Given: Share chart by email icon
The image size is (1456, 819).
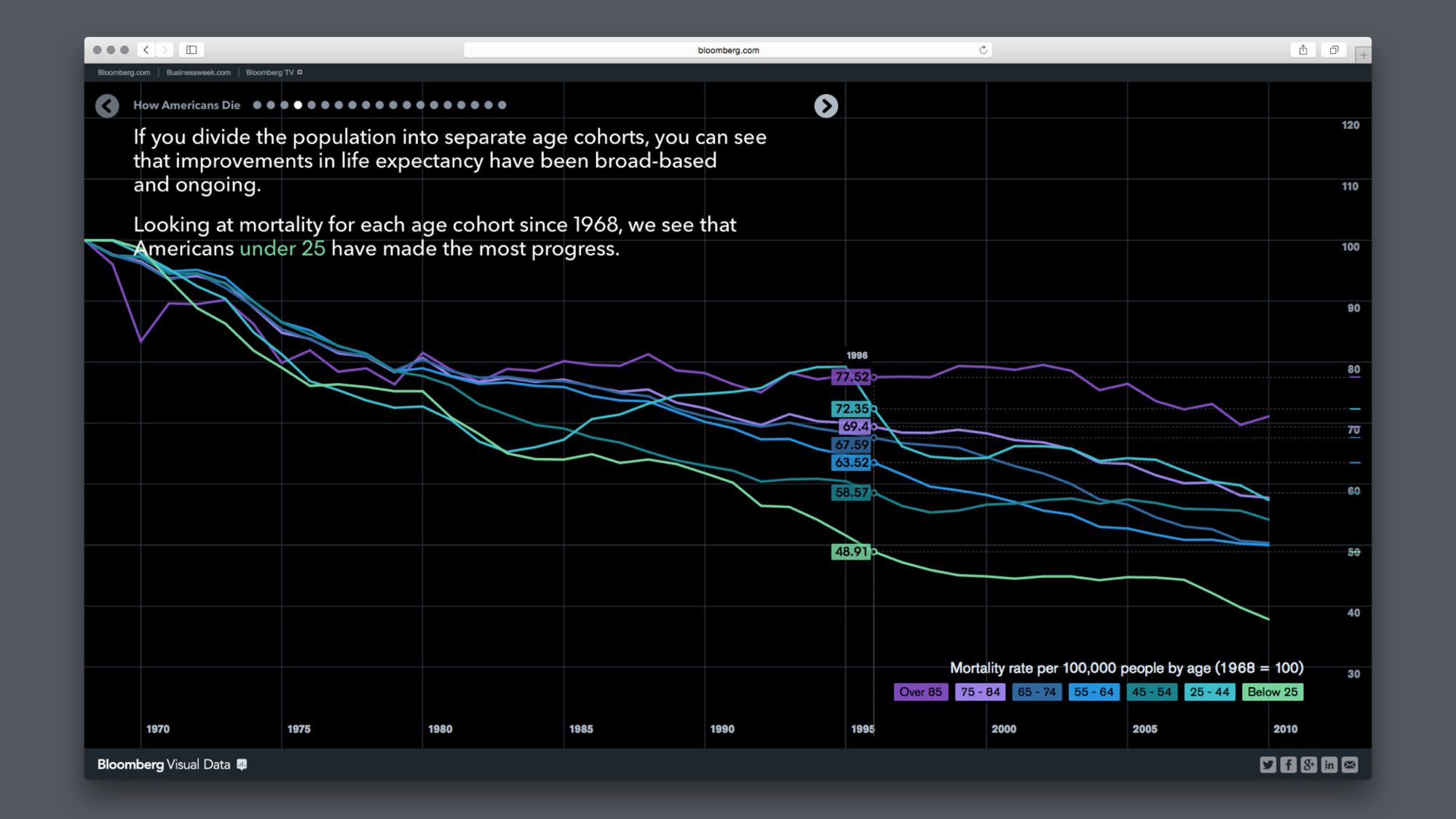Looking at the screenshot, I should [1350, 764].
